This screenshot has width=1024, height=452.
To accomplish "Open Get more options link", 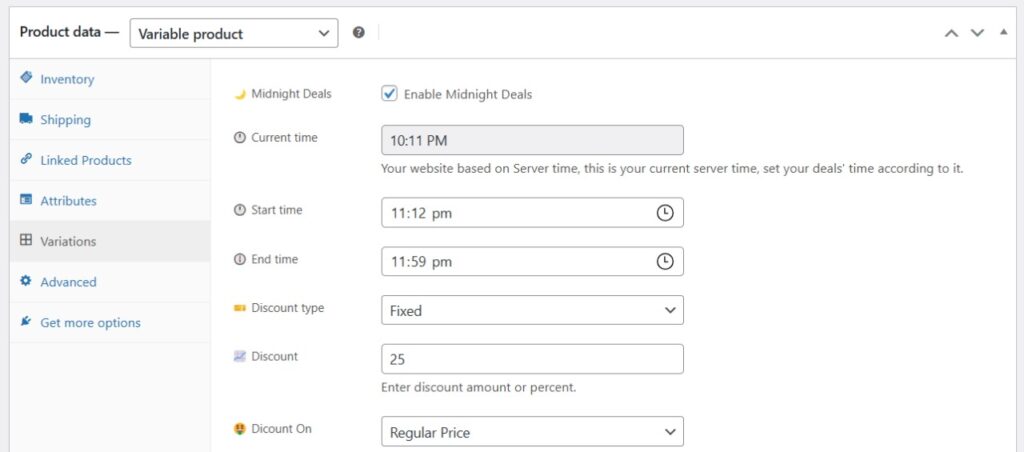I will [x=90, y=323].
